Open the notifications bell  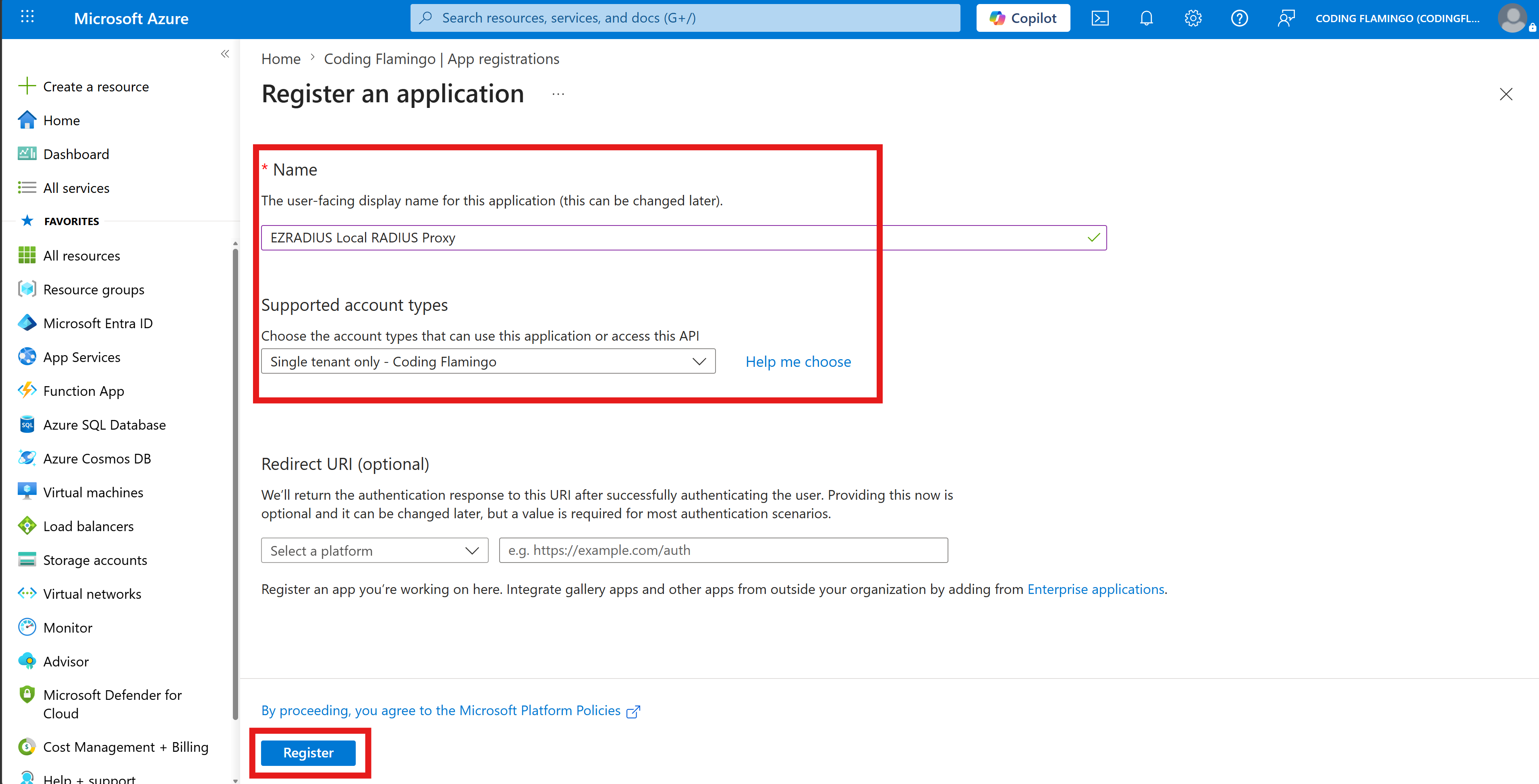pos(1146,19)
